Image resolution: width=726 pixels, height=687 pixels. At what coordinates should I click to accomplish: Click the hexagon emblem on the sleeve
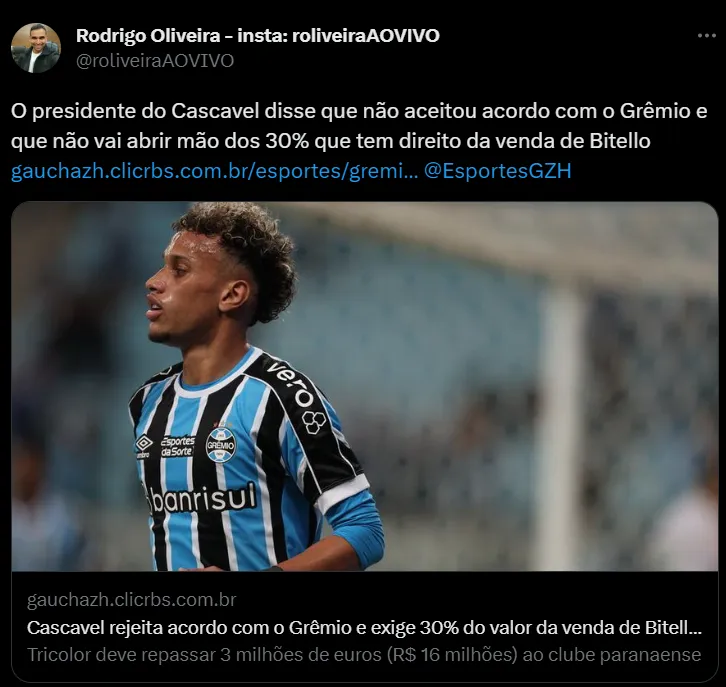[x=314, y=422]
